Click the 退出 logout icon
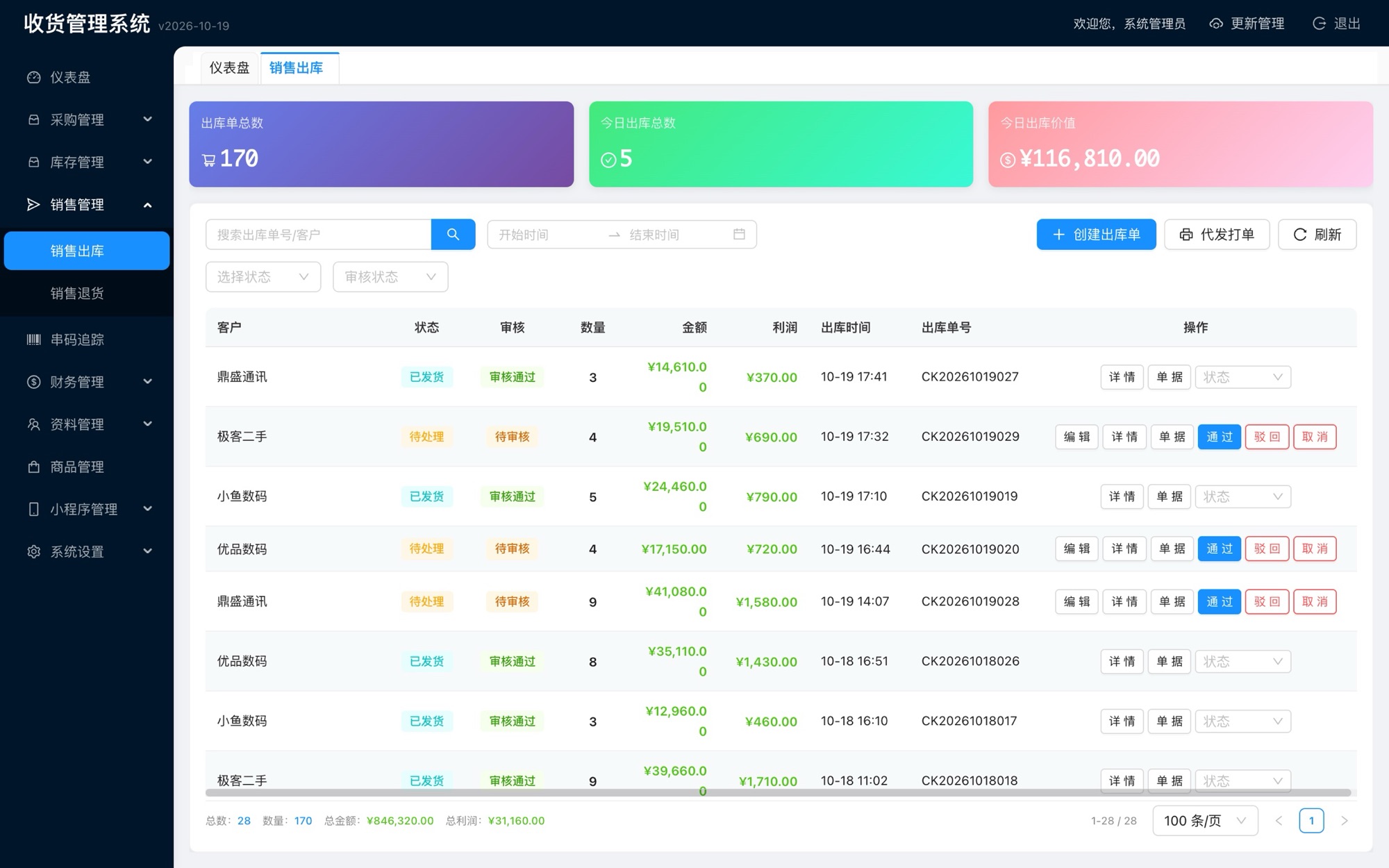 pos(1319,24)
